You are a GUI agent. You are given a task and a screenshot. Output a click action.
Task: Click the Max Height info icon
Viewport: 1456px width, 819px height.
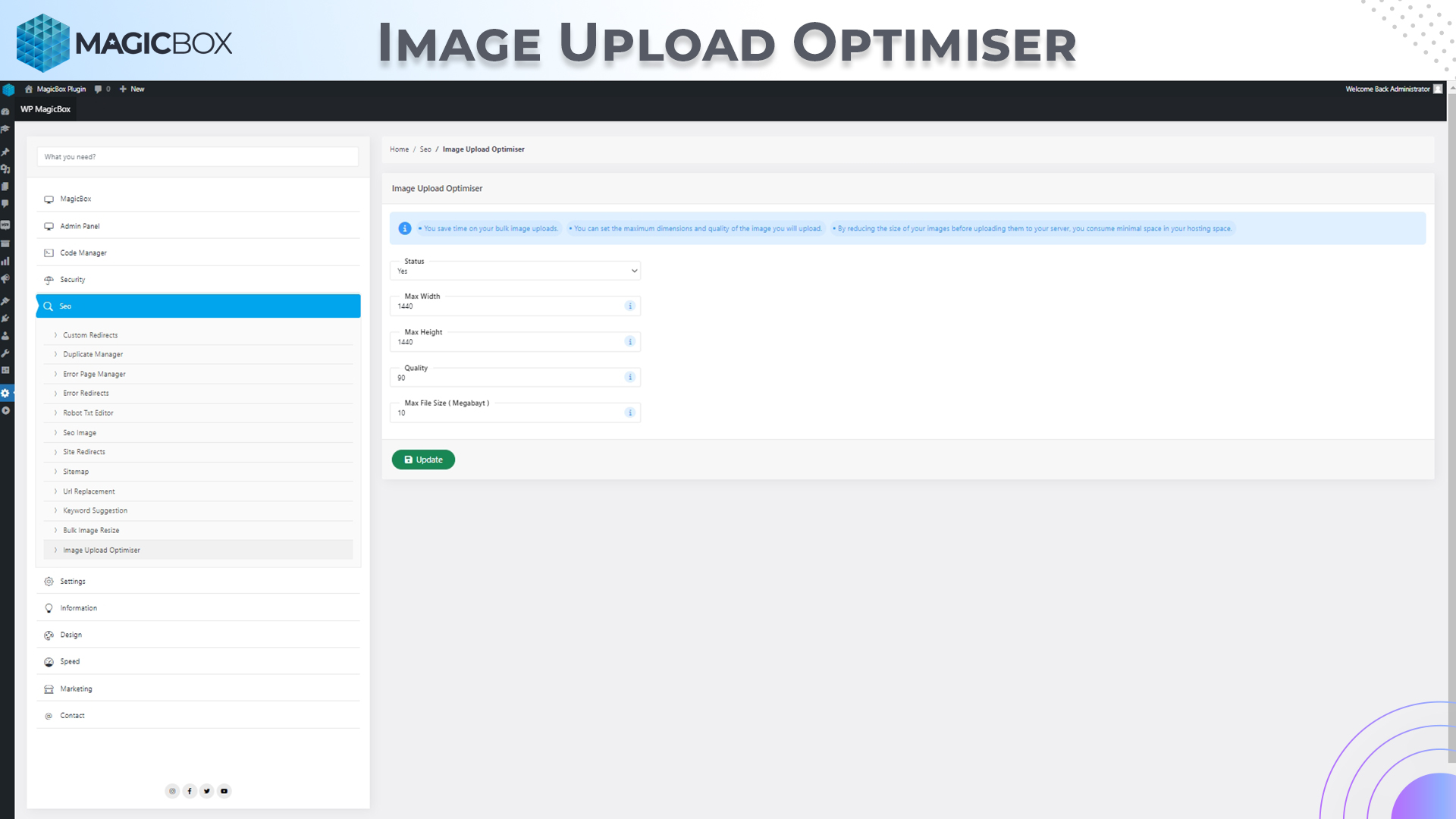click(x=629, y=341)
